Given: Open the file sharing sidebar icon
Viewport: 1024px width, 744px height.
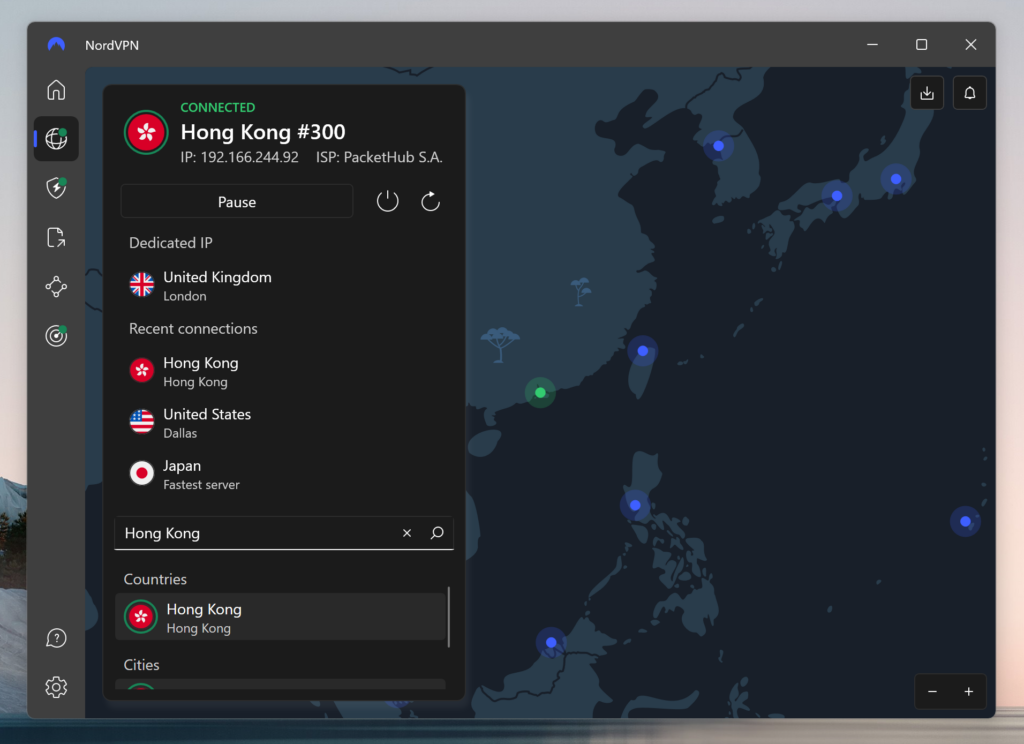Looking at the screenshot, I should coord(56,237).
